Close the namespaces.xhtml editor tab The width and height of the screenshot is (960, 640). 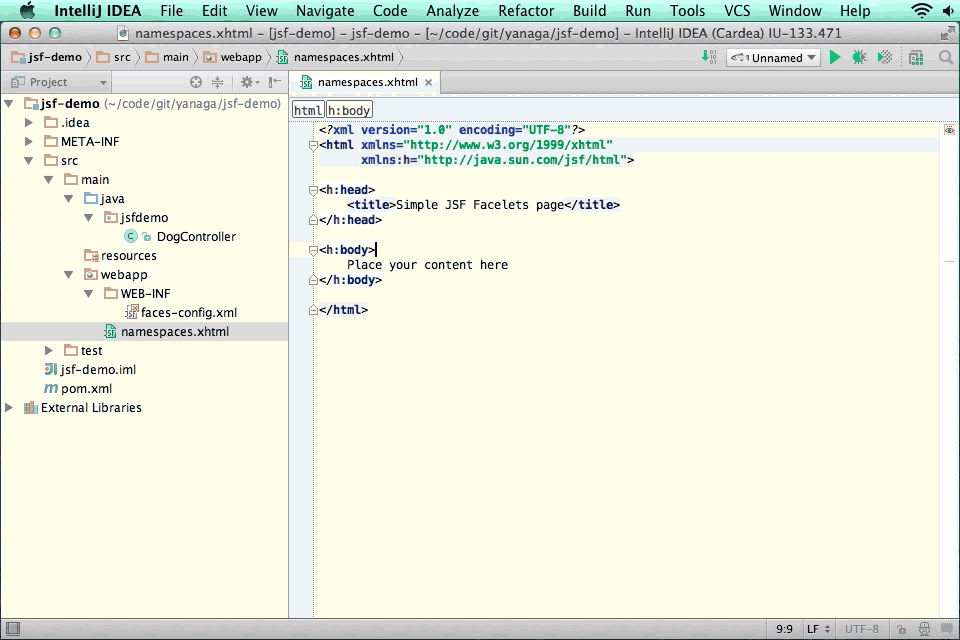click(x=429, y=82)
